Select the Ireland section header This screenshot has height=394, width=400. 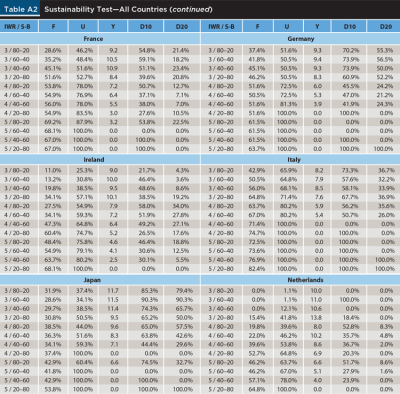pyautogui.click(x=94, y=160)
